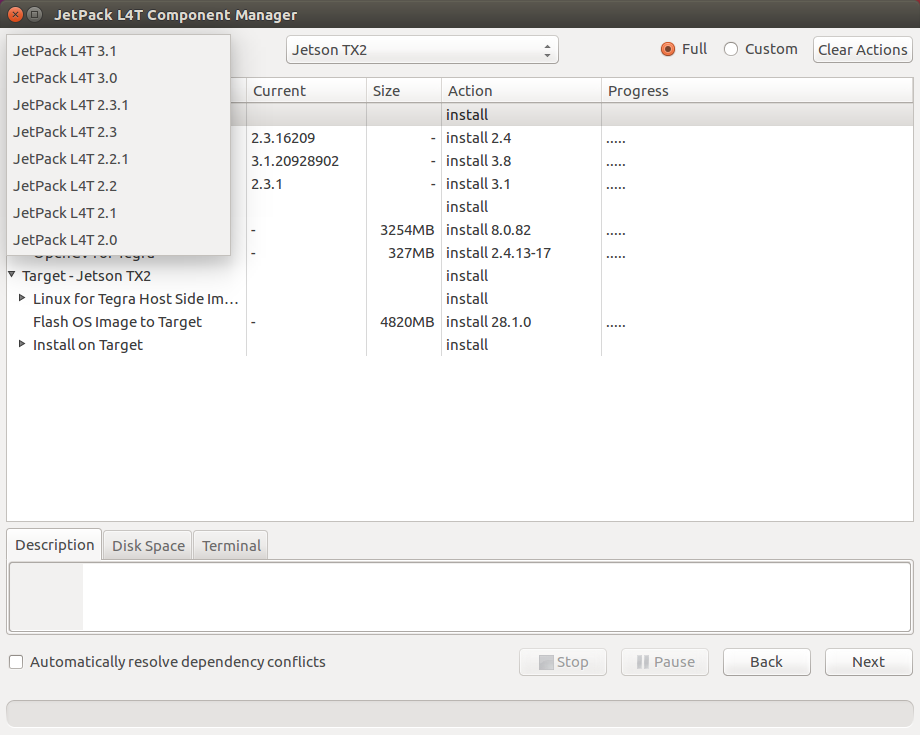The height and width of the screenshot is (735, 920).
Task: Expand Linux for Tegra Host Side Images
Action: pyautogui.click(x=22, y=298)
